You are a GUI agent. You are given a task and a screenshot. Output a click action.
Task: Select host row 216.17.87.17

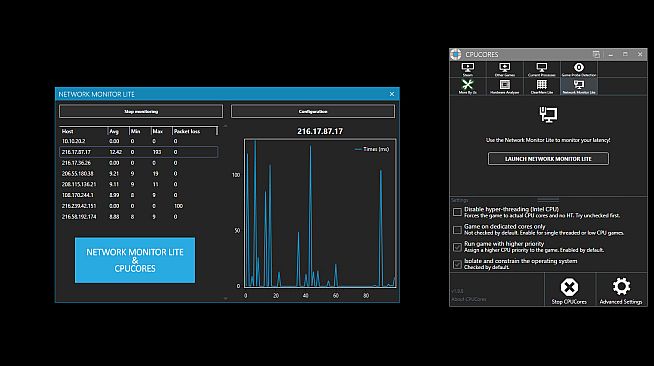[138, 152]
